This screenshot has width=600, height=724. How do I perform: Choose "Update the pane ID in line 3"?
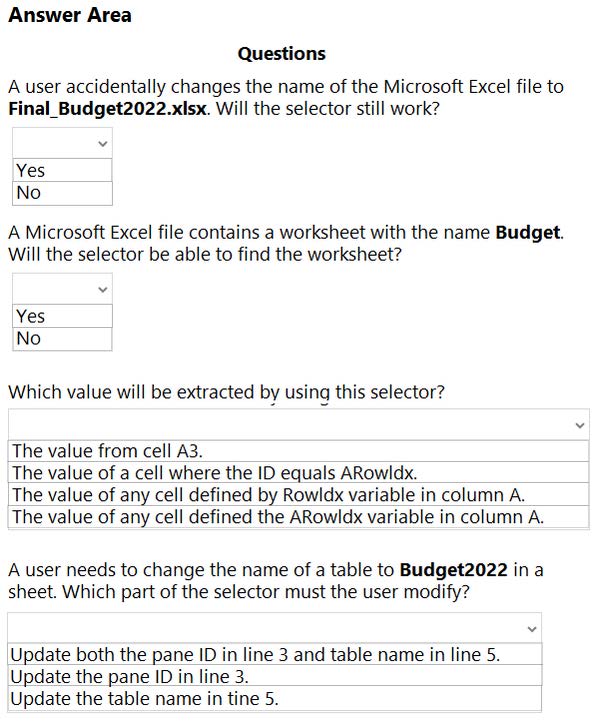pyautogui.click(x=275, y=677)
